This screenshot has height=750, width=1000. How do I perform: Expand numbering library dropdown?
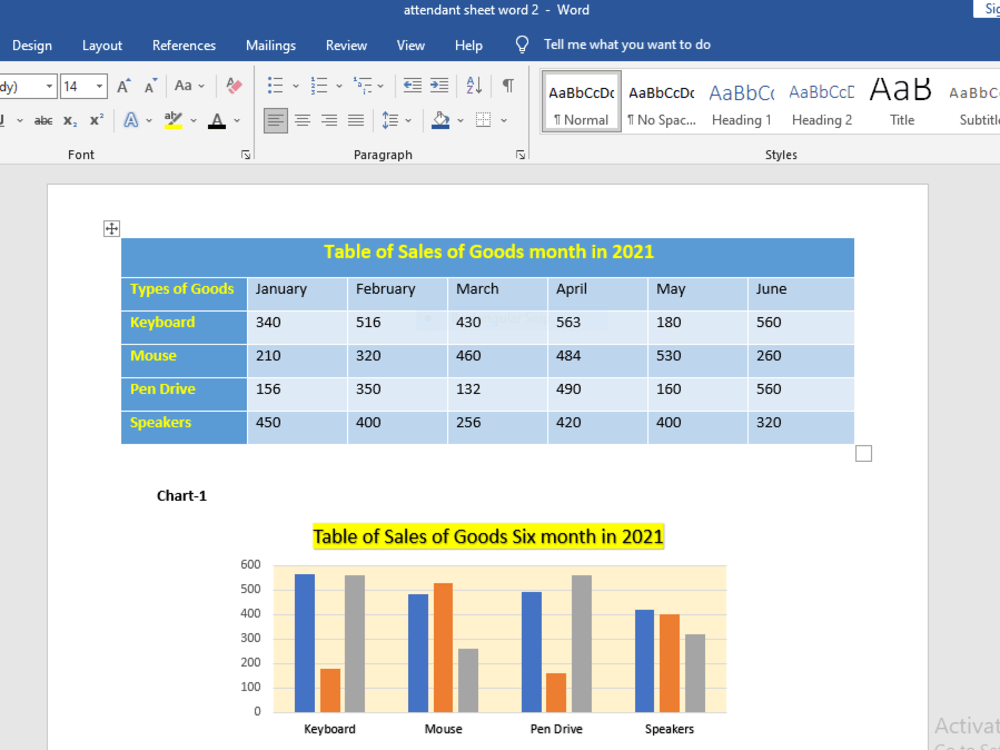coord(339,86)
